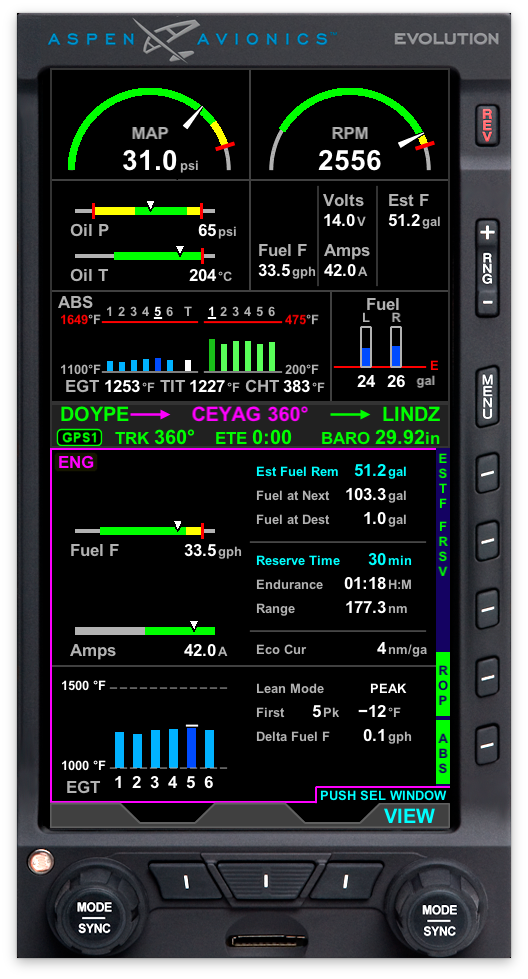Click the left fuel tank level icon
The height and width of the screenshot is (979, 528).
pos(366,347)
